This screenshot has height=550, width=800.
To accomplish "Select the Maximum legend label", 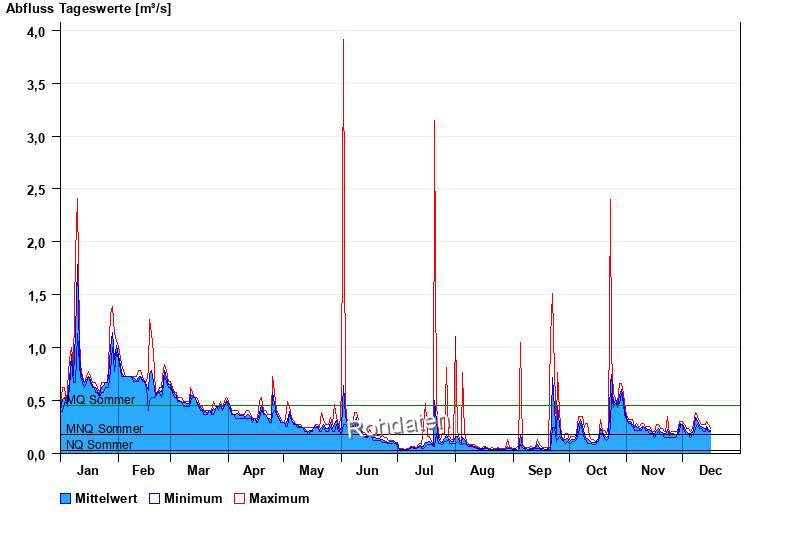I will pos(279,498).
